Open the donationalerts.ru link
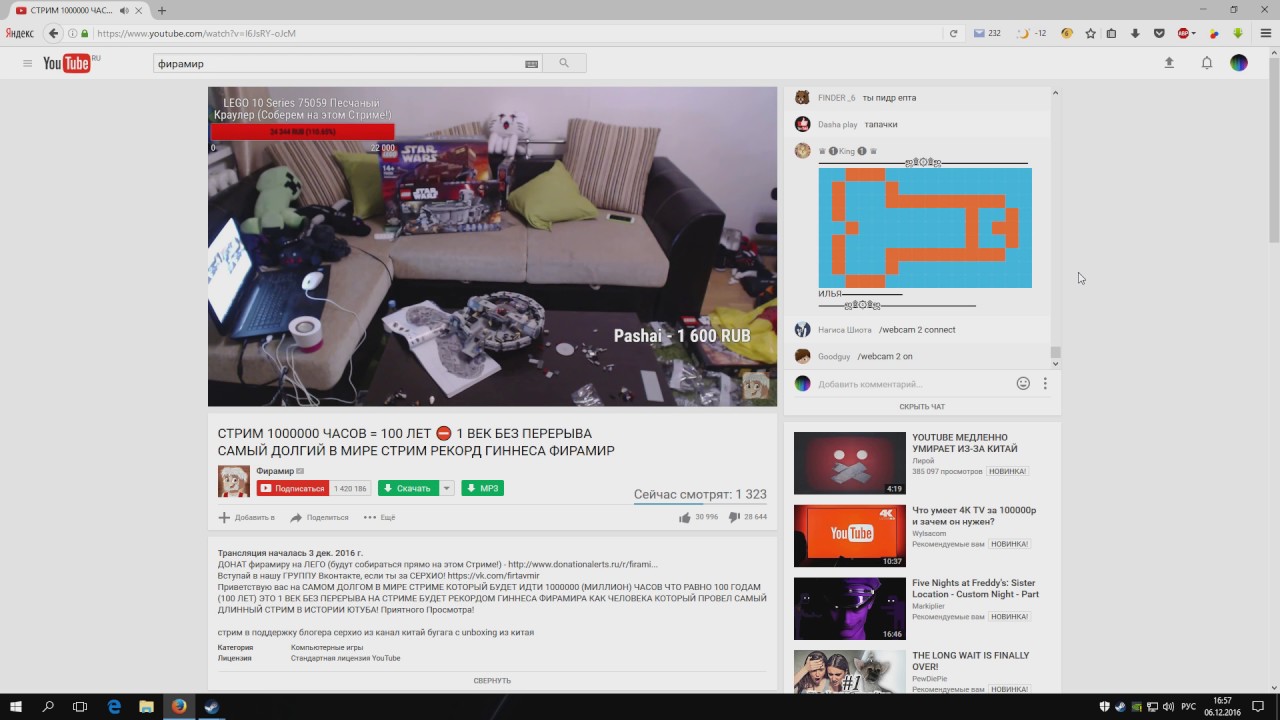1280x720 pixels. click(583, 564)
